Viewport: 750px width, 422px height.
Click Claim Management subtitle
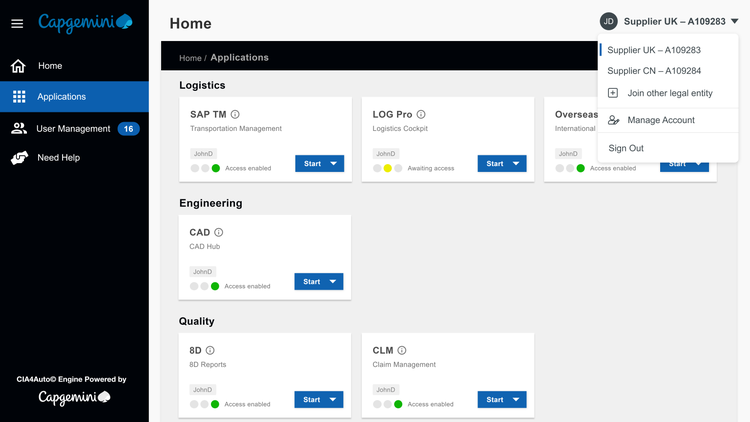tap(404, 365)
